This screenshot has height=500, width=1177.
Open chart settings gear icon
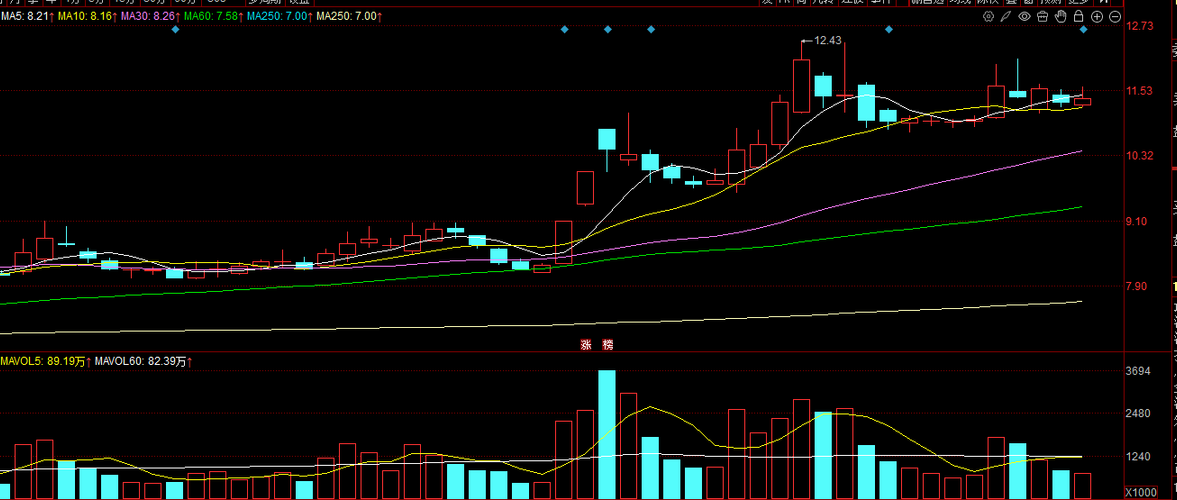click(989, 17)
